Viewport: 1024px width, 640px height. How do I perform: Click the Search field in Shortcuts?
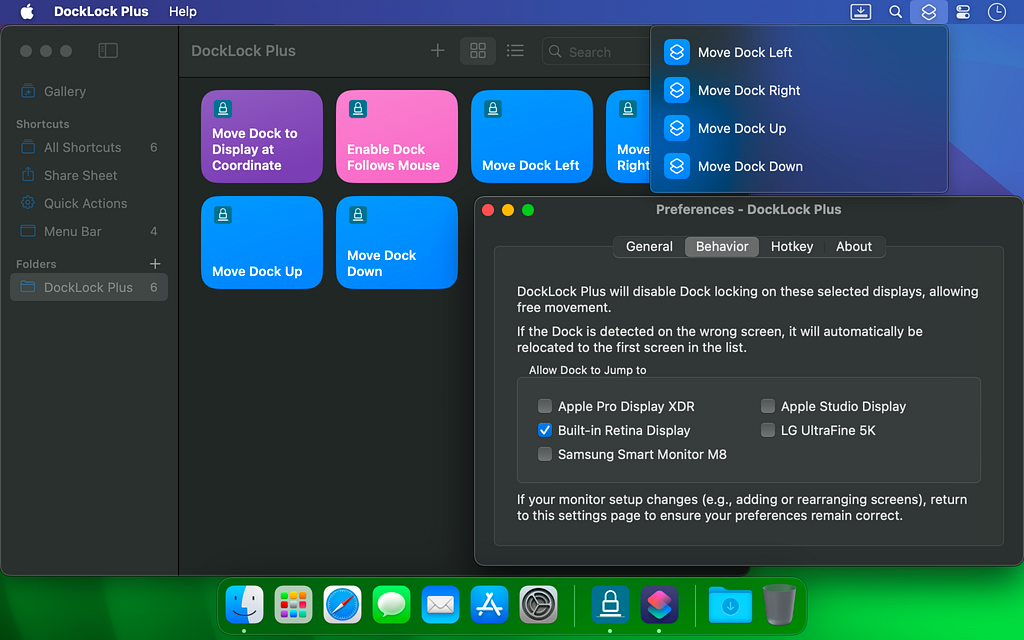coord(596,52)
